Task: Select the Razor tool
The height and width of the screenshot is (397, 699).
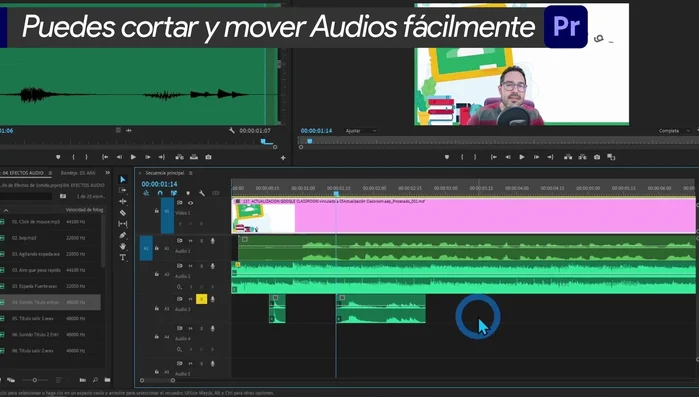Action: [x=123, y=213]
